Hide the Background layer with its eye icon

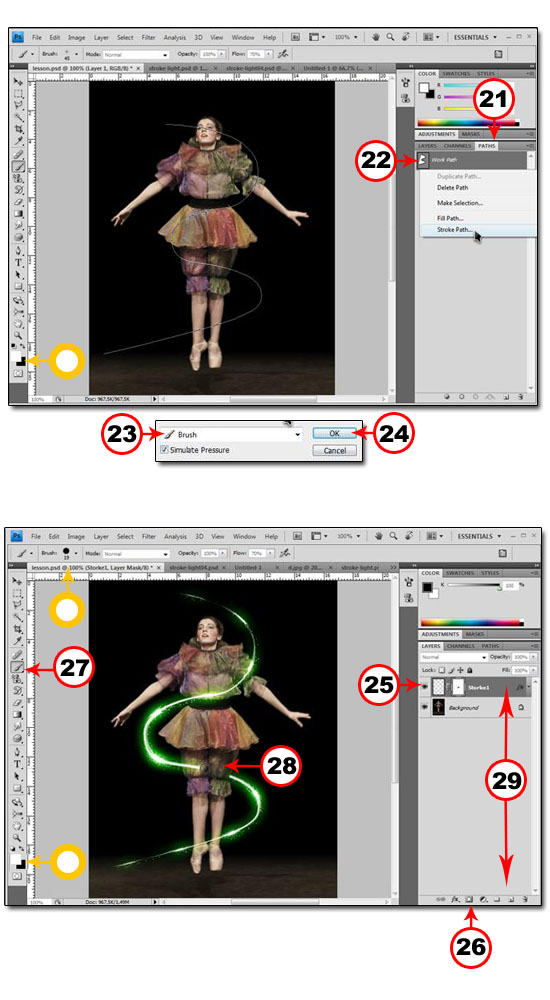coord(424,707)
